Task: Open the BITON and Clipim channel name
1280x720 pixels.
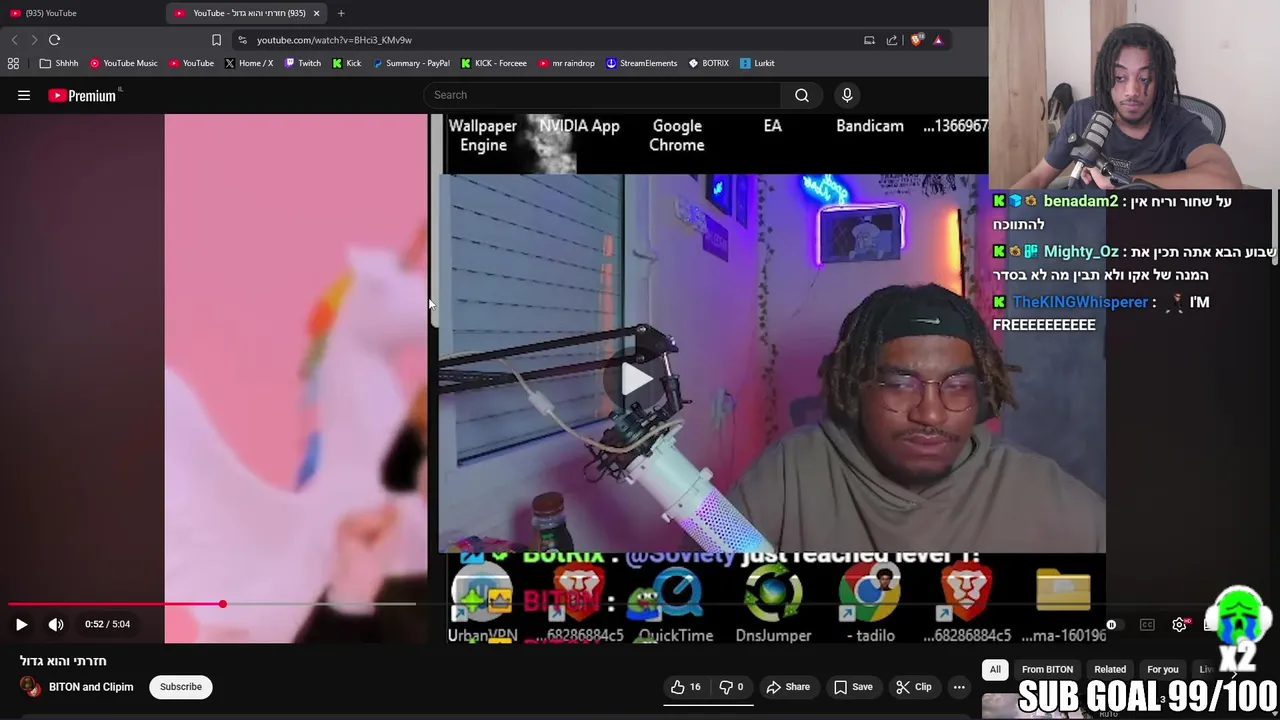Action: click(91, 687)
